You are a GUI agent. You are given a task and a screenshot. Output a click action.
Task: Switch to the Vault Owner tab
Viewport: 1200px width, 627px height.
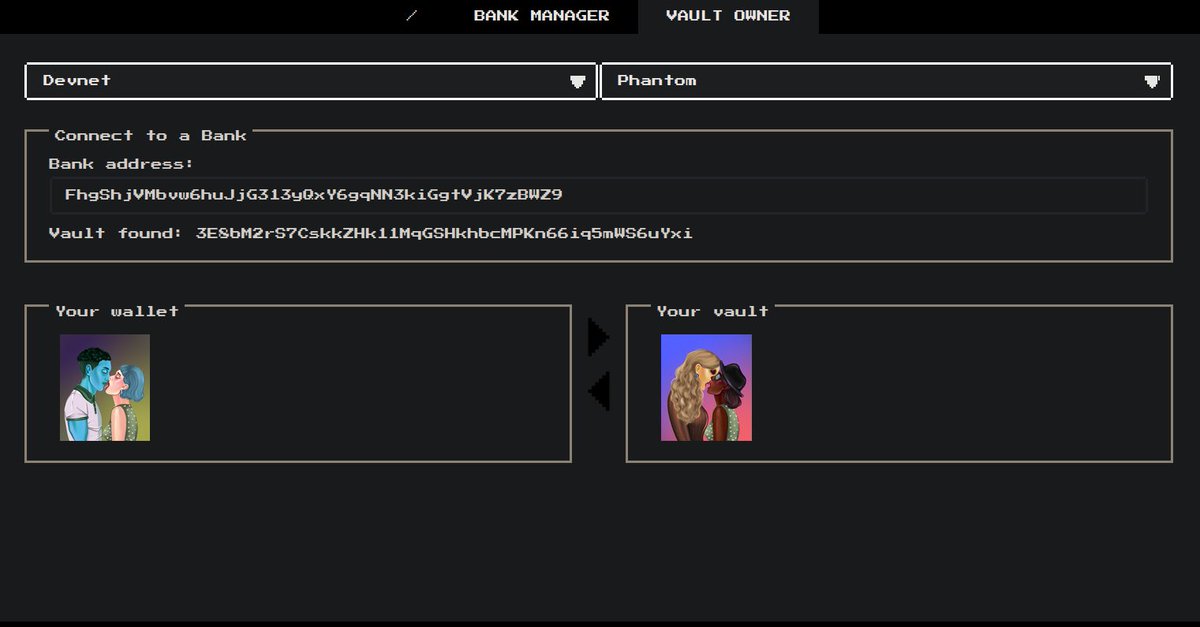(728, 16)
